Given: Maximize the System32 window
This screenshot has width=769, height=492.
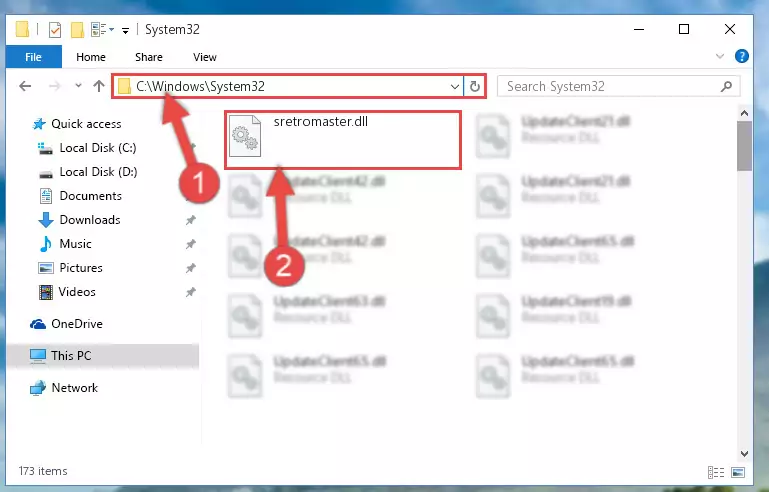Looking at the screenshot, I should click(x=684, y=29).
